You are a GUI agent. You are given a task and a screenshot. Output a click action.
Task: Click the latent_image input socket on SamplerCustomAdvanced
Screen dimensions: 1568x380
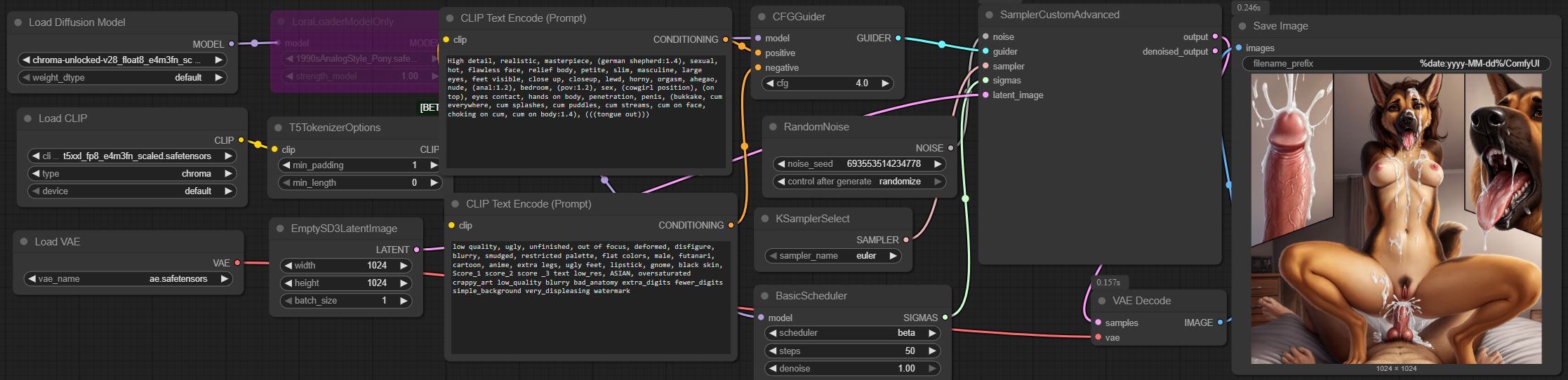pyautogui.click(x=985, y=95)
